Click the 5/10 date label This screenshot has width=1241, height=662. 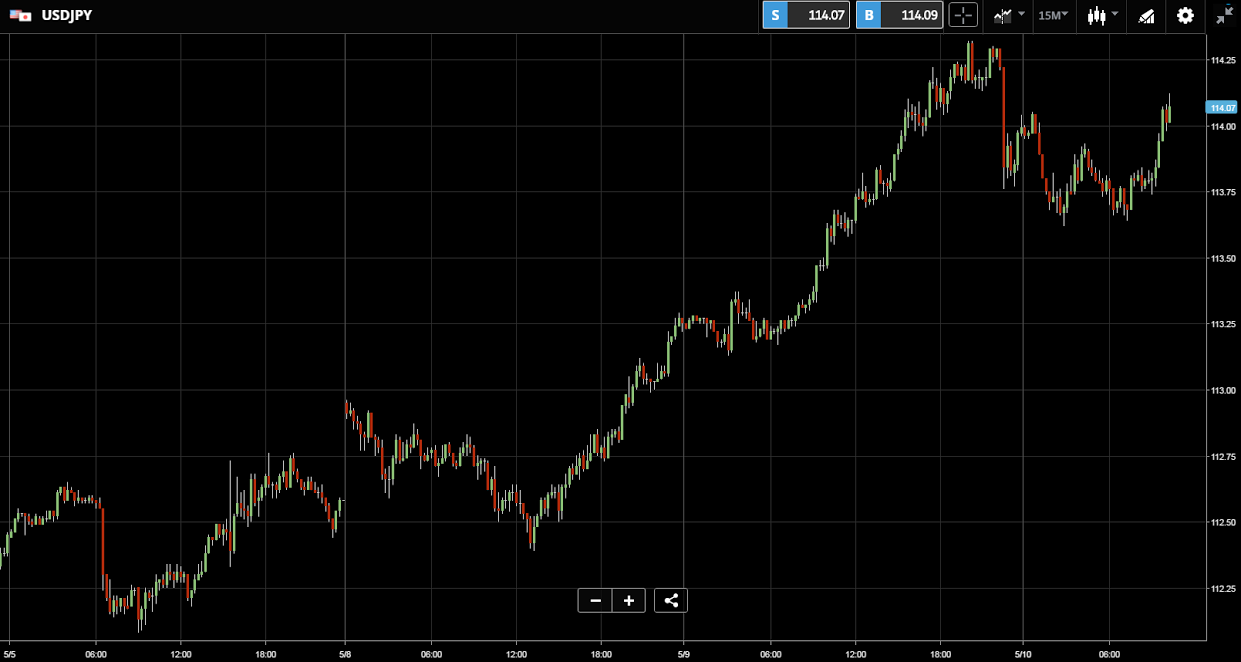point(1022,654)
